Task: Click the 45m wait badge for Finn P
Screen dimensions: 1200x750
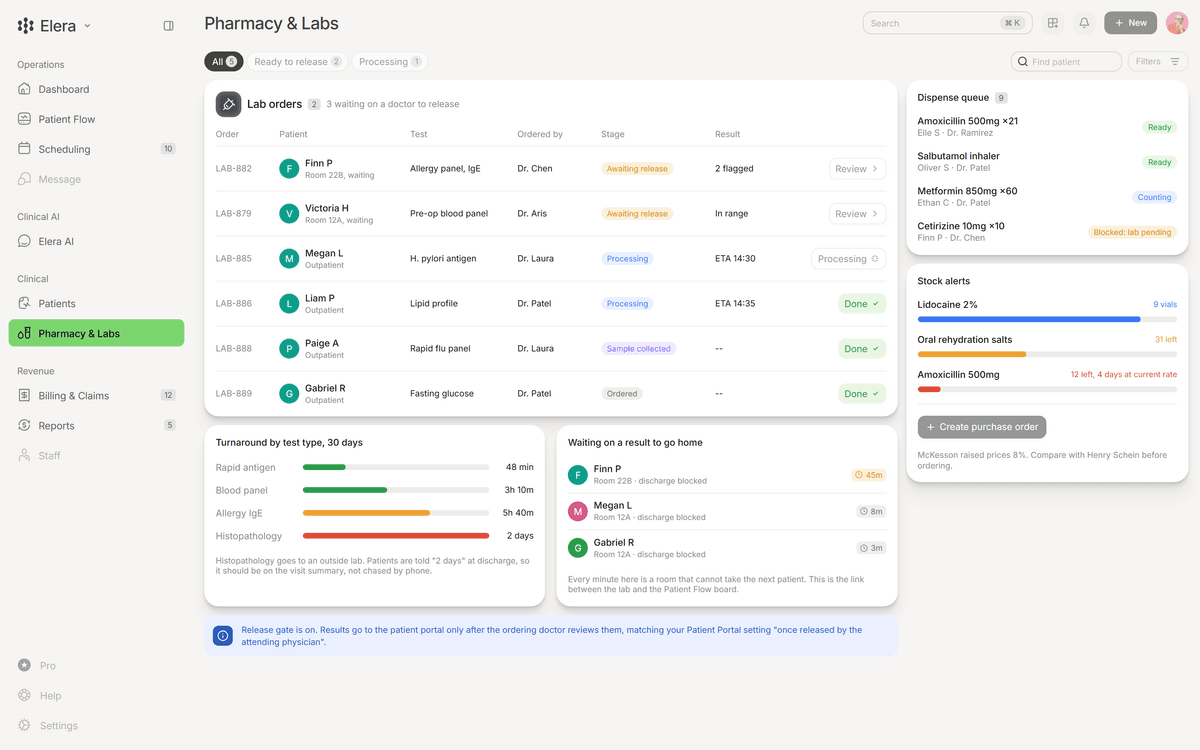Action: tap(868, 475)
